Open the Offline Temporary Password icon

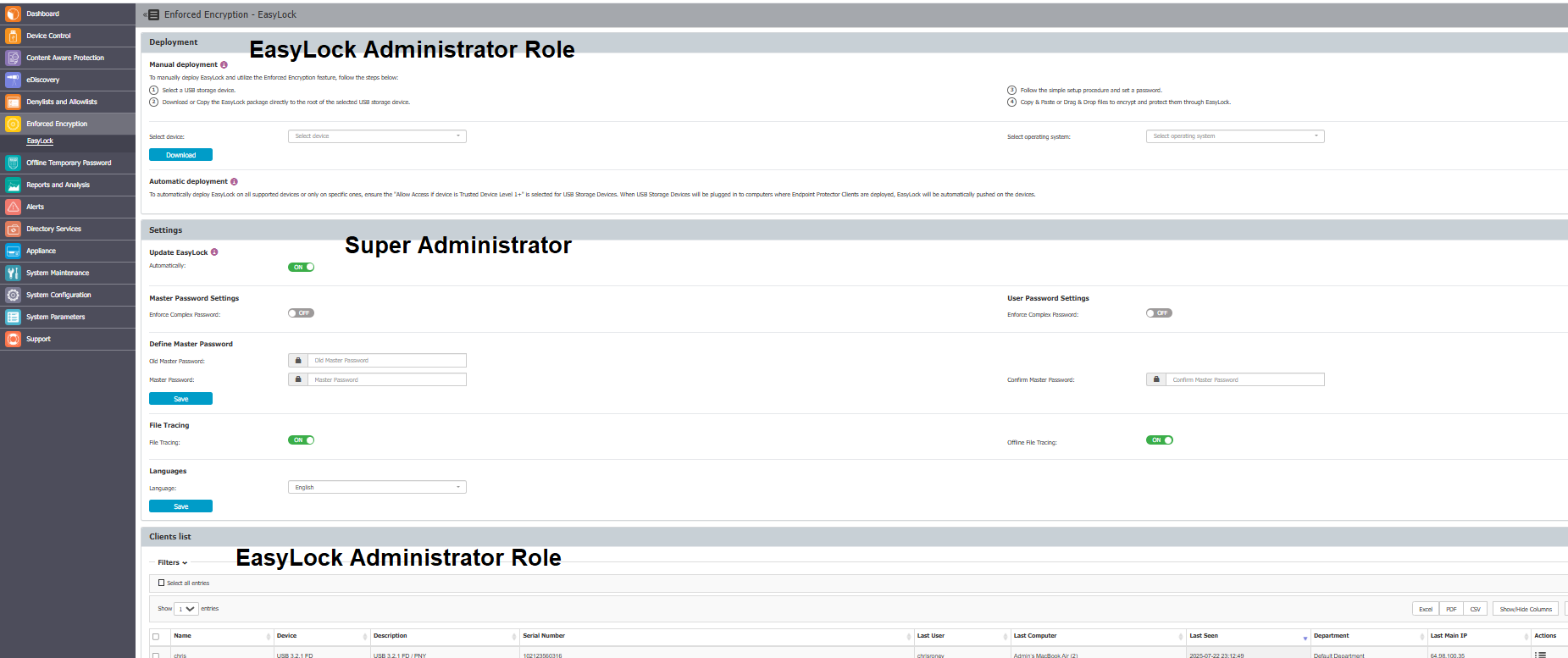(13, 163)
